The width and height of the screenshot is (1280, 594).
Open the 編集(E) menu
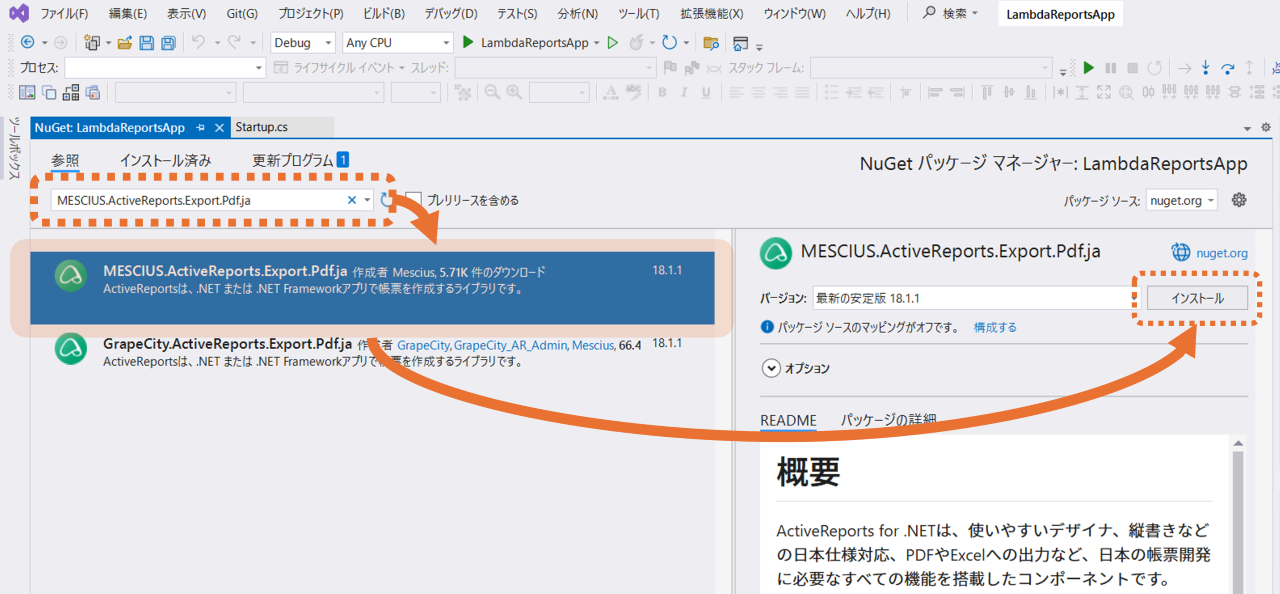(x=128, y=14)
